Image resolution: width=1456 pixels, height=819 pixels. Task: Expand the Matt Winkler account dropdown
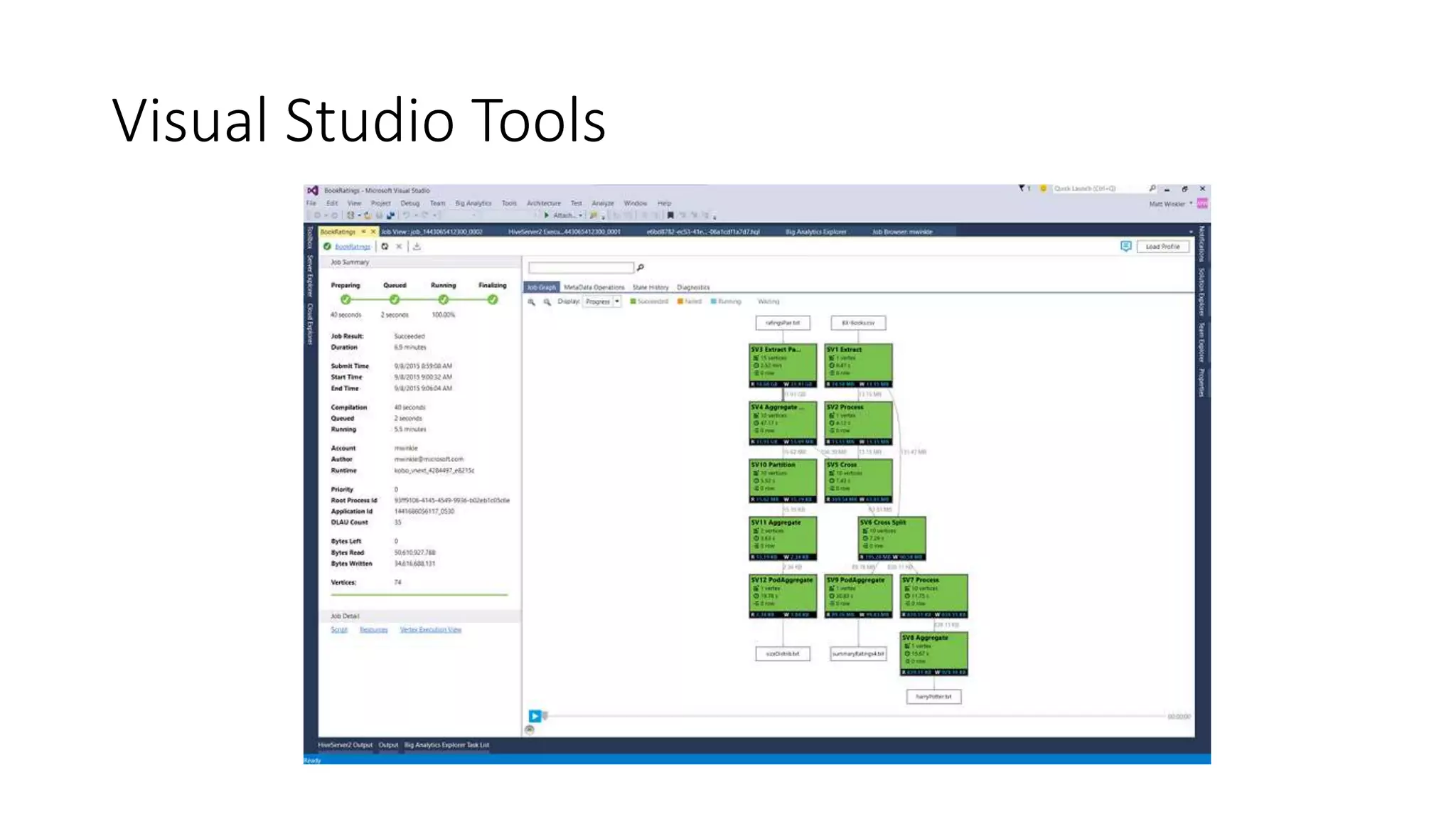(x=1191, y=204)
